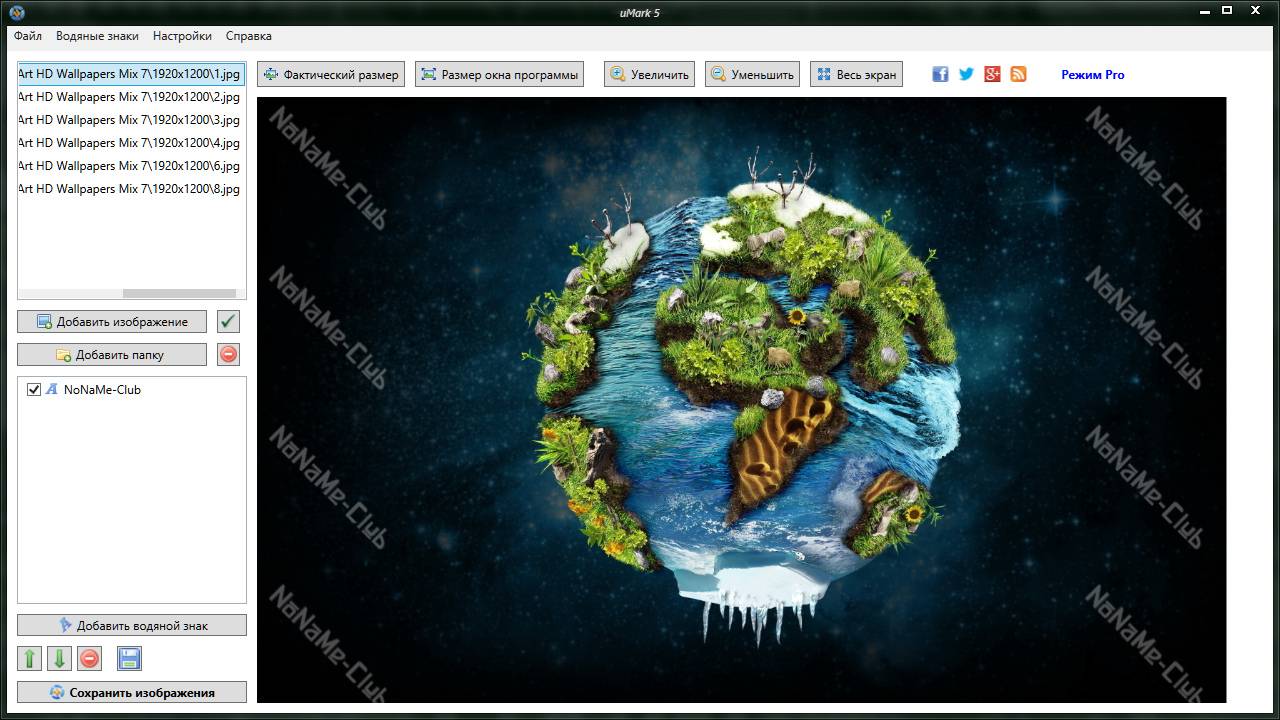Move watermark up with green arrow
The height and width of the screenshot is (720, 1280).
coord(30,658)
